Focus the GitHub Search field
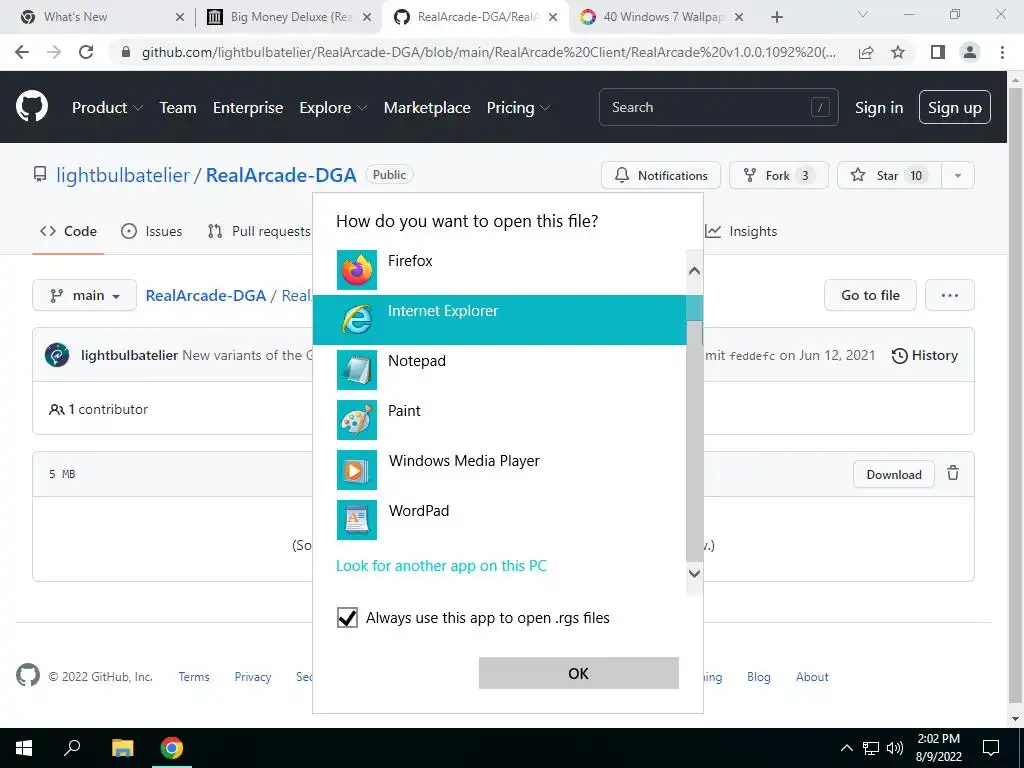1024x768 pixels. pos(718,107)
